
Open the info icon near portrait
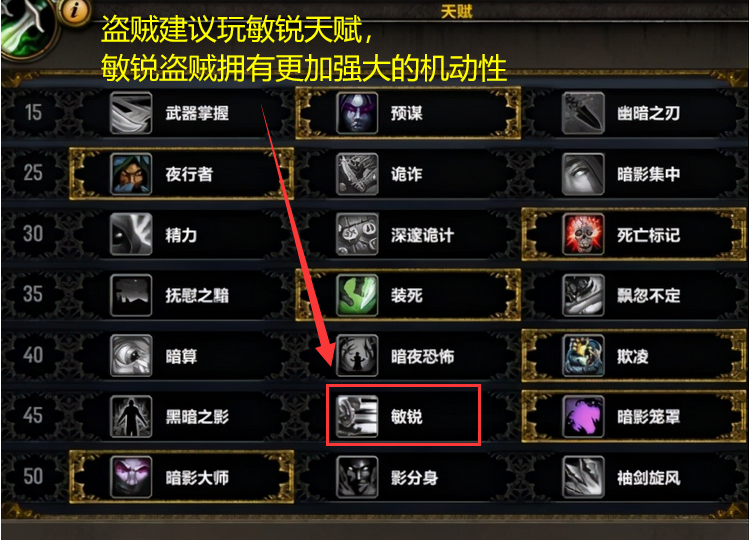(x=75, y=10)
